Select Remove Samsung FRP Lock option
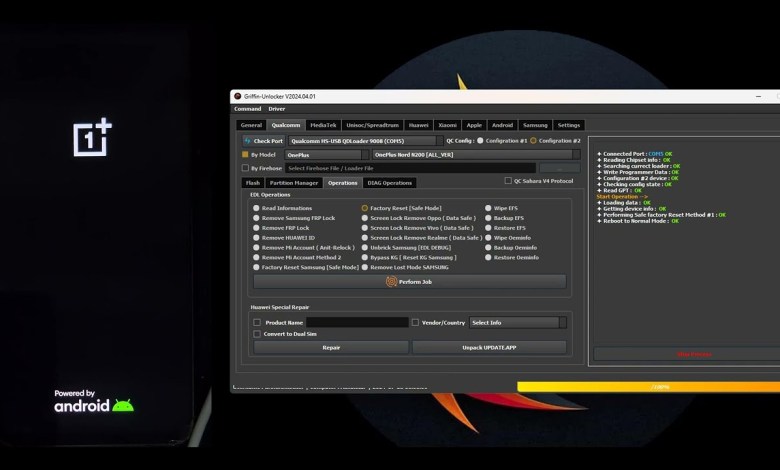Viewport: 780px width, 470px height. pyautogui.click(x=256, y=218)
